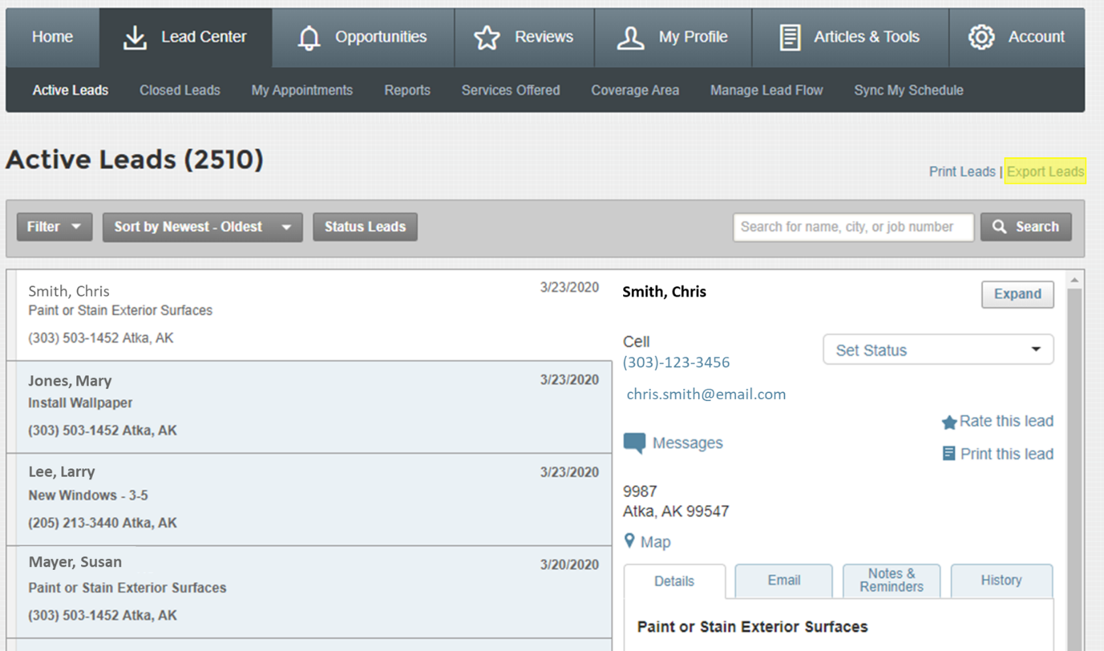Open the Reviews menu label
Screen dimensions: 1104x651
click(x=544, y=37)
